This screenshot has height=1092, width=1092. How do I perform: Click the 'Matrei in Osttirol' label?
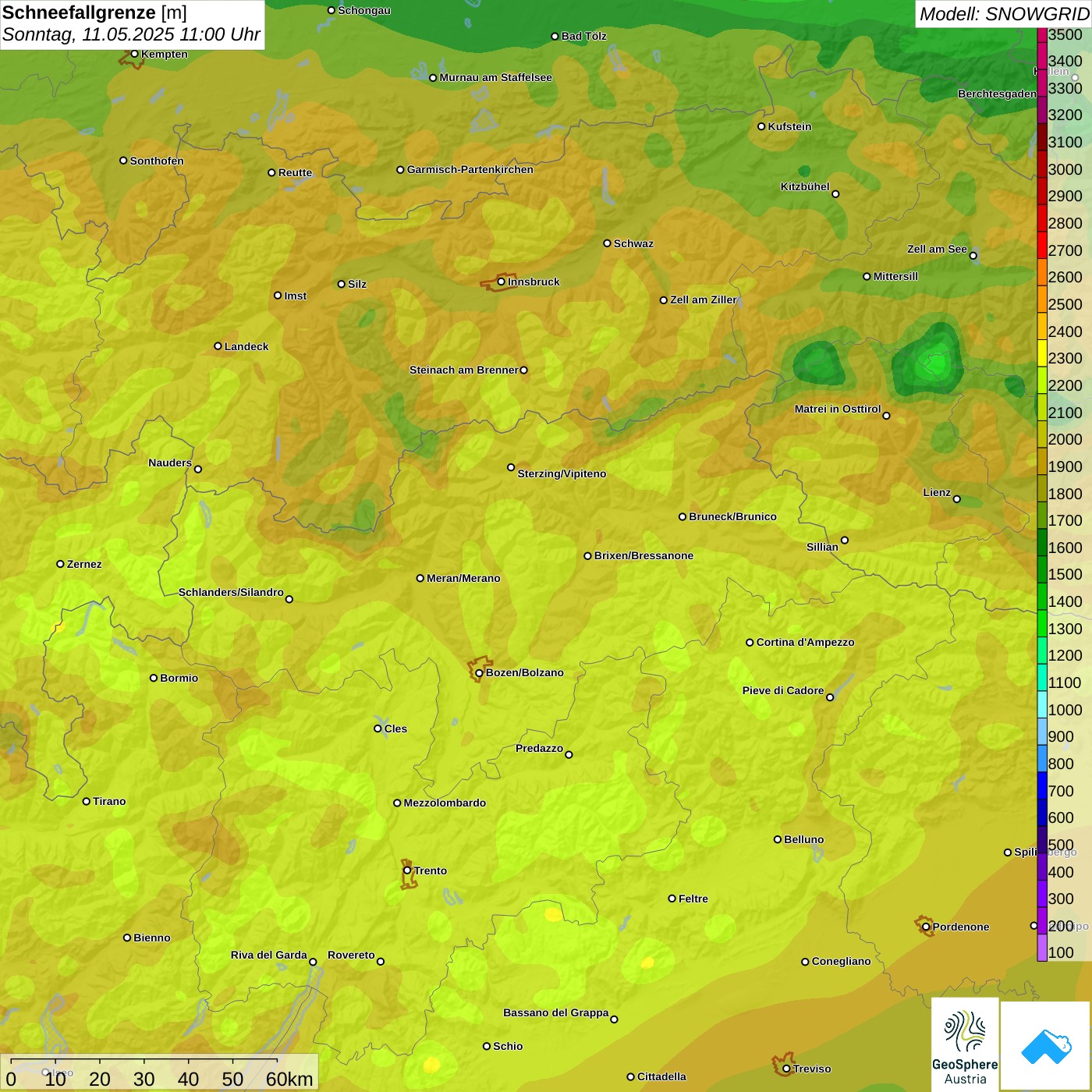click(x=838, y=409)
